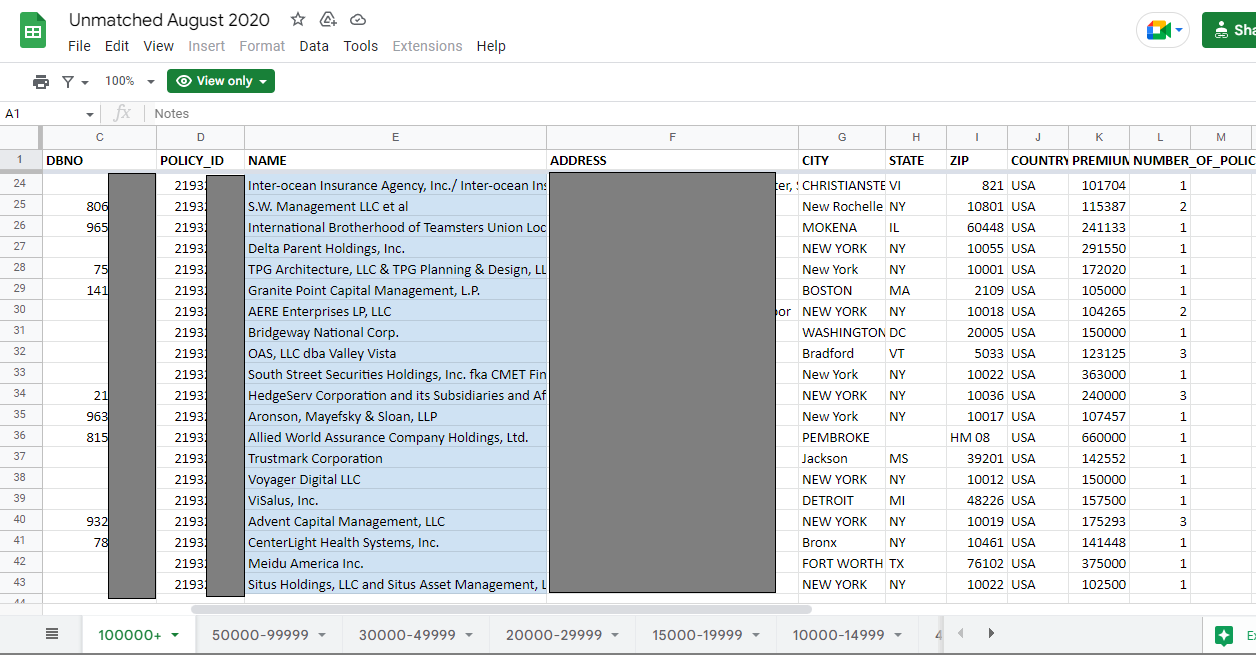The image size is (1256, 655).
Task: Switch to the 15000-19999 sheet tab
Action: pos(707,635)
